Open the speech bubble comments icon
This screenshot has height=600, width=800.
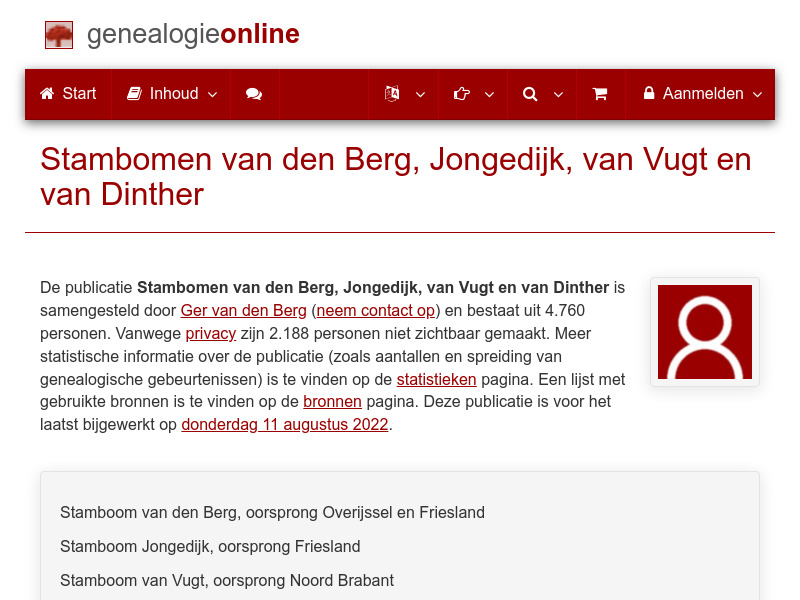pos(253,93)
